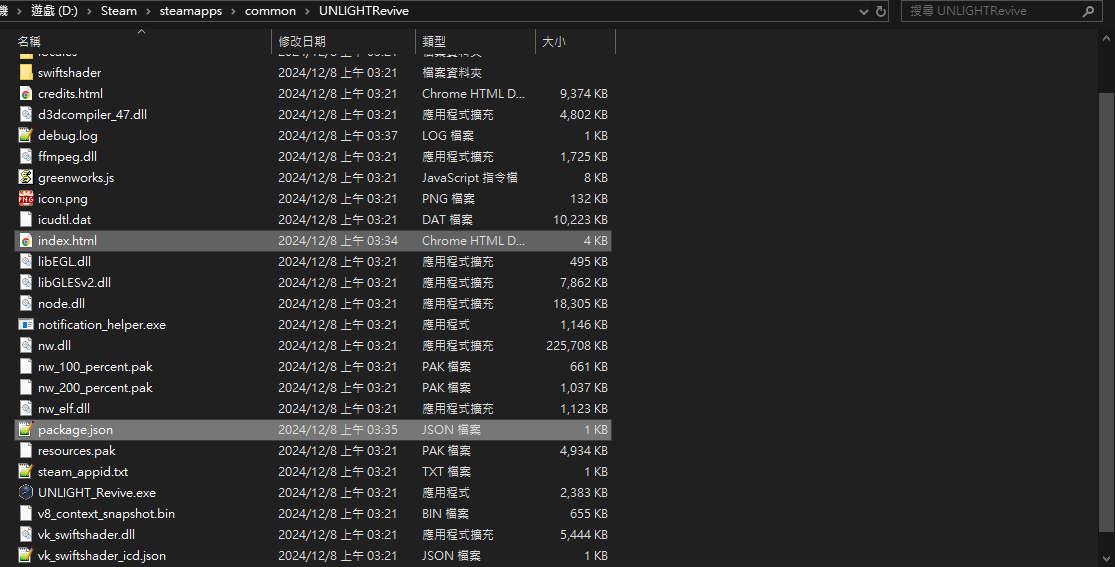Click the notification_helper.exe application icon

coord(26,324)
